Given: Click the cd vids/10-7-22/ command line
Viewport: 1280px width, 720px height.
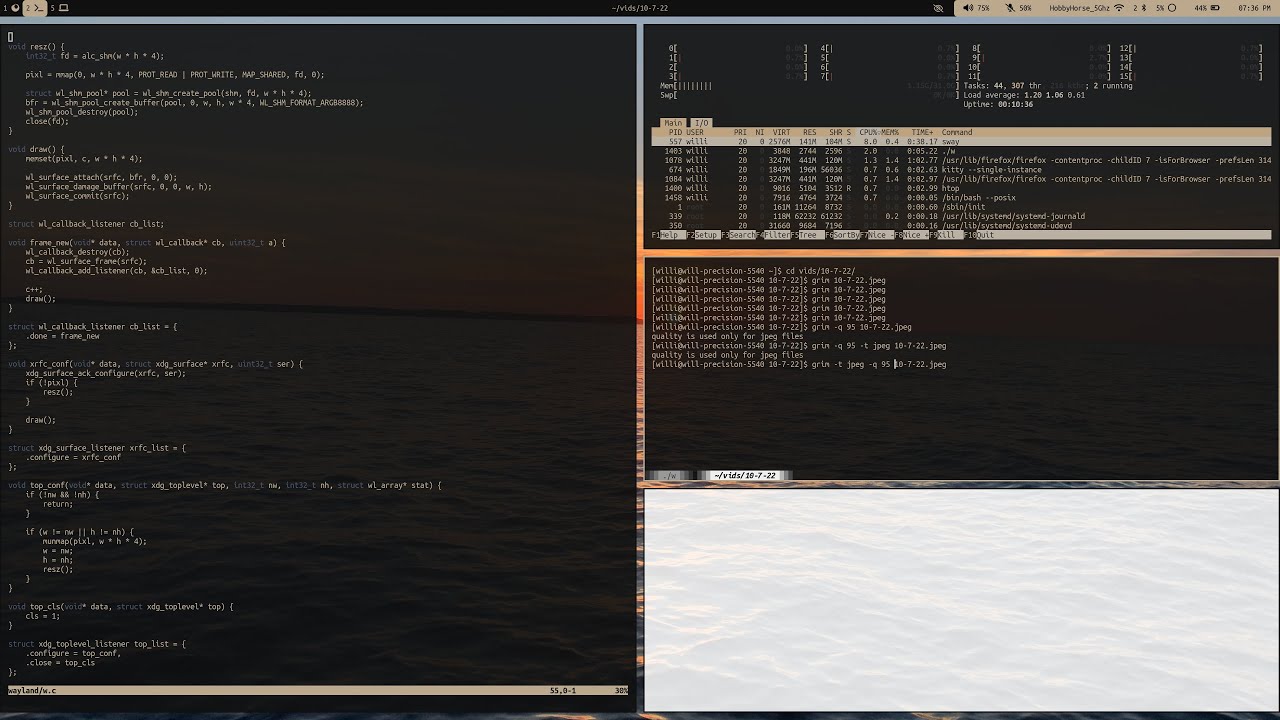Looking at the screenshot, I should pos(753,271).
